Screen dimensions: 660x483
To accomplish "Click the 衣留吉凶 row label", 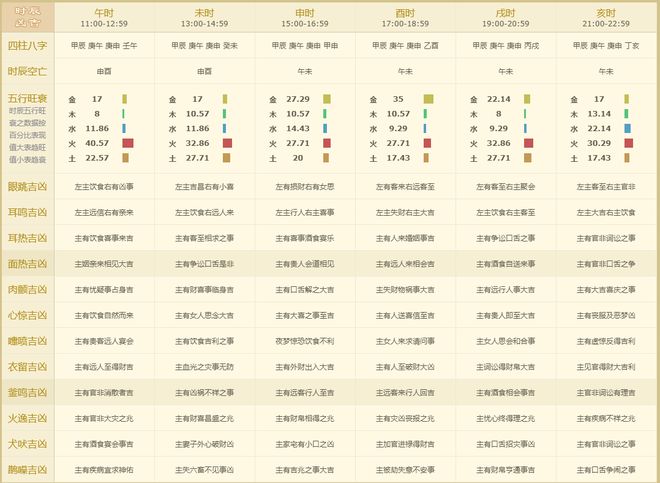I will pos(27,367).
